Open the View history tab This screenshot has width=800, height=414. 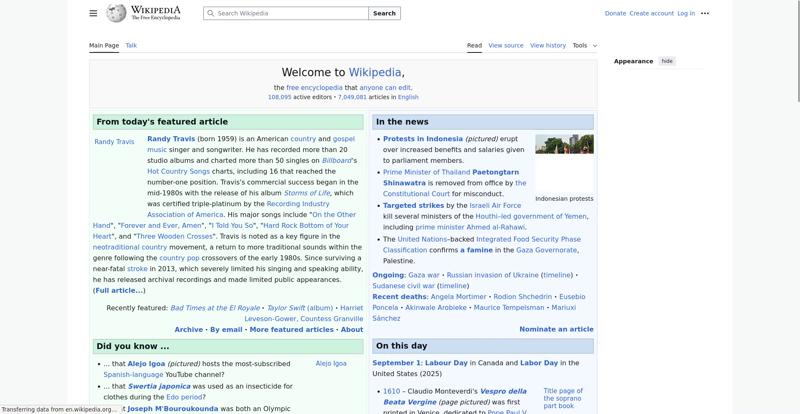pyautogui.click(x=548, y=45)
